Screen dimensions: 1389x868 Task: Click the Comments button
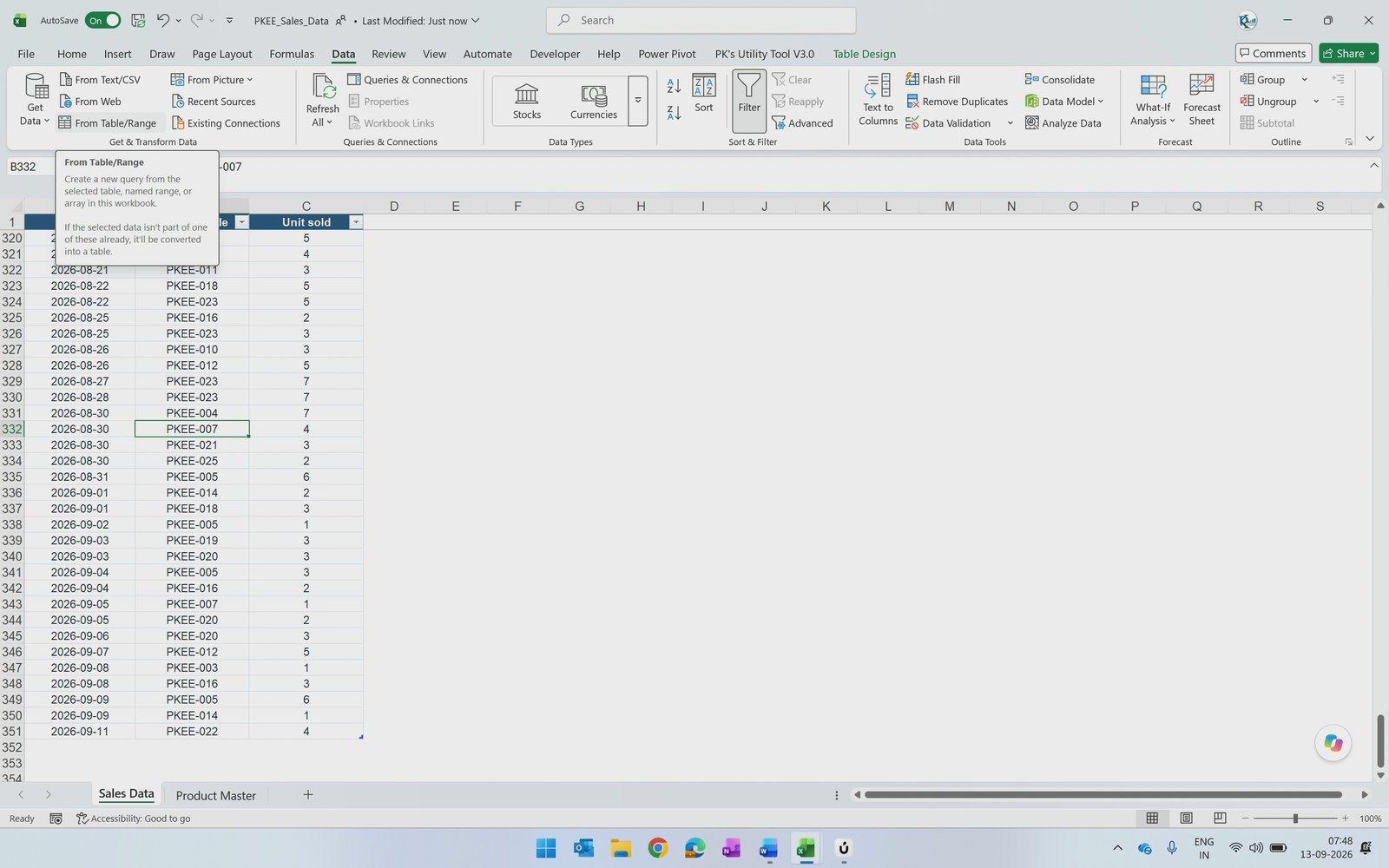point(1274,53)
